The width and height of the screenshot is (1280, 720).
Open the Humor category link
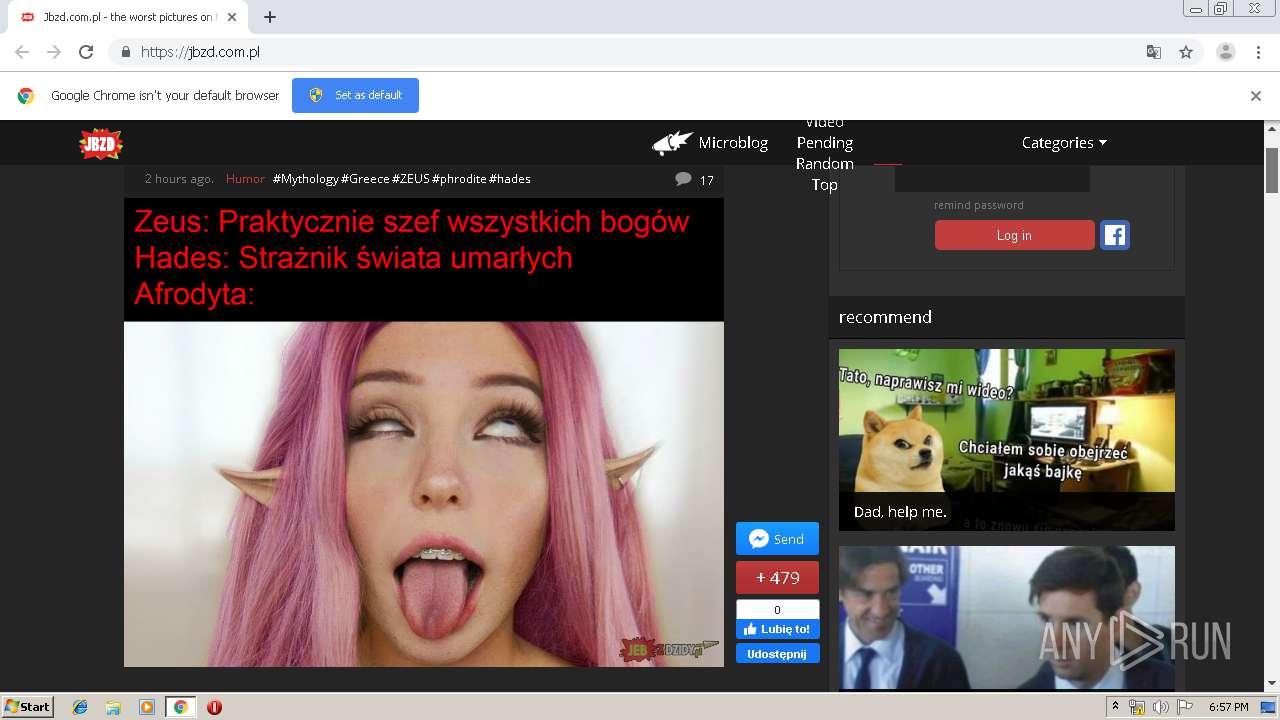tap(245, 179)
